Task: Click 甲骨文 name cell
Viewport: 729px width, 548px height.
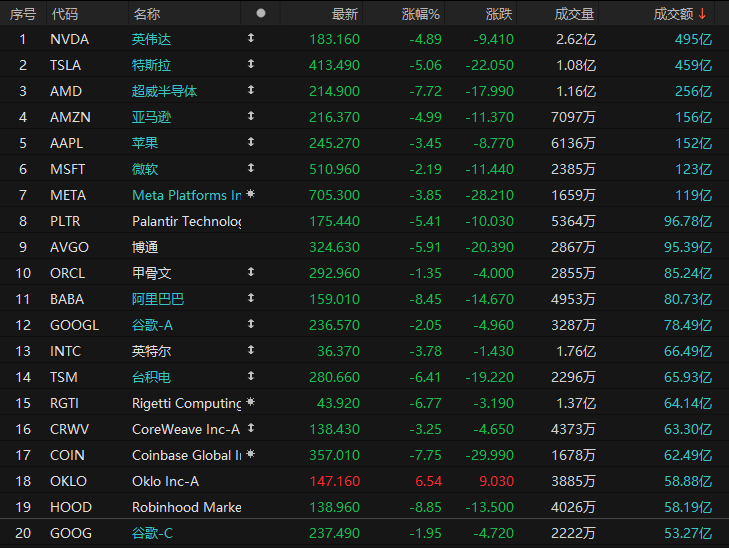Action: (151, 273)
